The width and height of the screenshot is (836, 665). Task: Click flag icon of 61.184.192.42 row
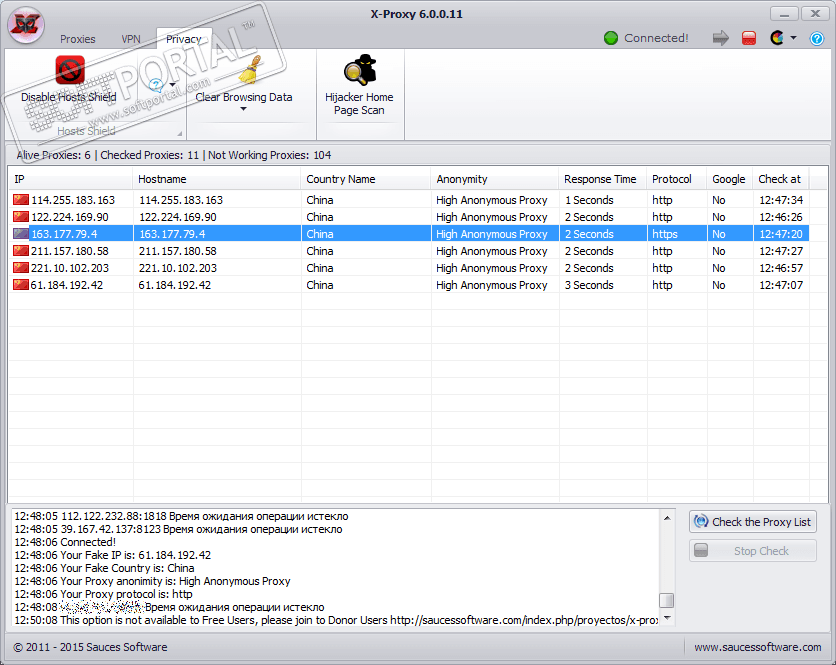tap(21, 285)
